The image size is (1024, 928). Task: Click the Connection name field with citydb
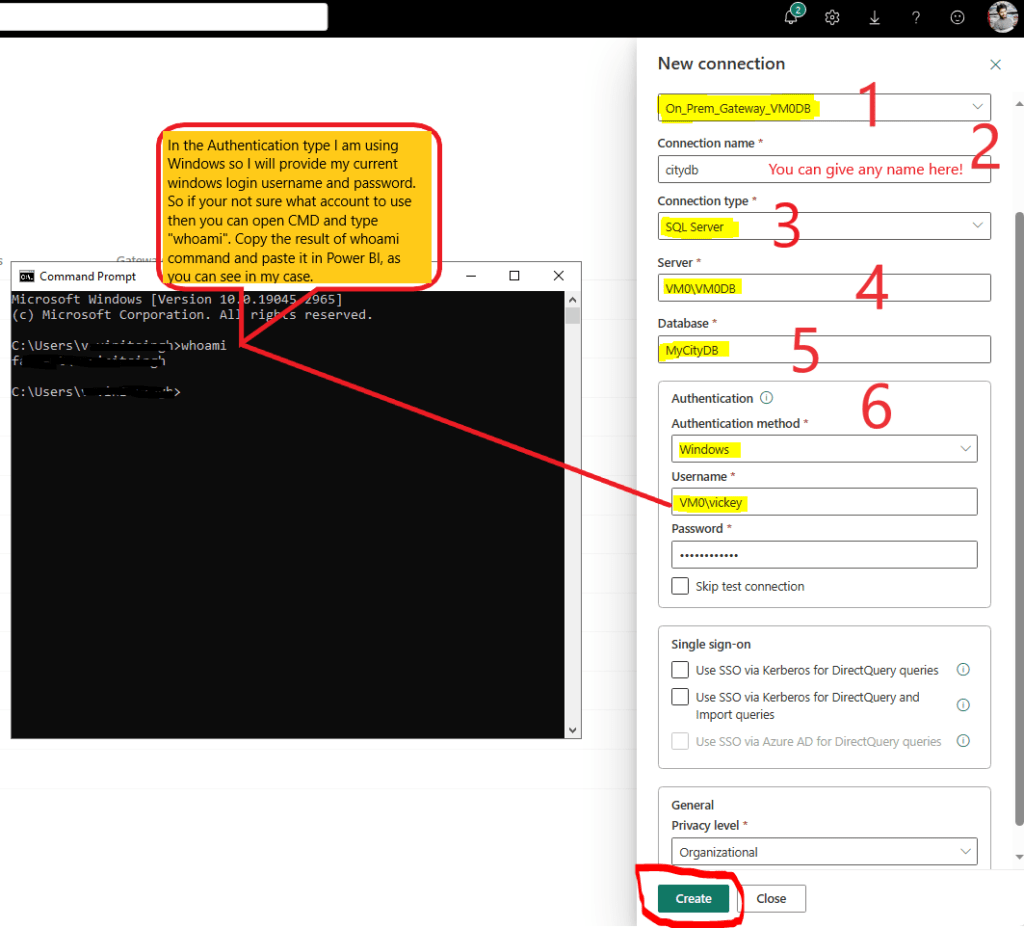point(824,170)
